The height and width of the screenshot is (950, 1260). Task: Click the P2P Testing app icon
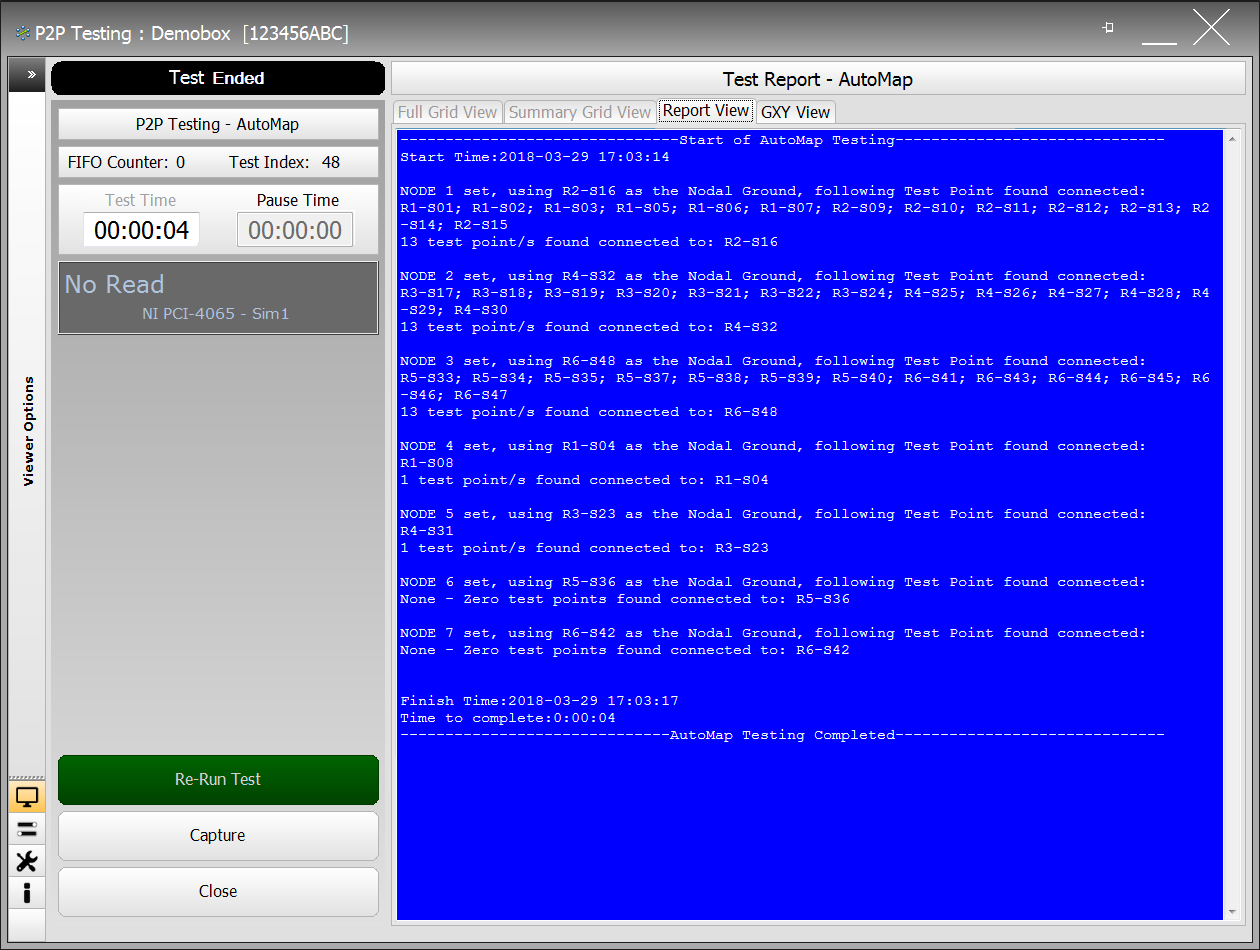coord(22,34)
